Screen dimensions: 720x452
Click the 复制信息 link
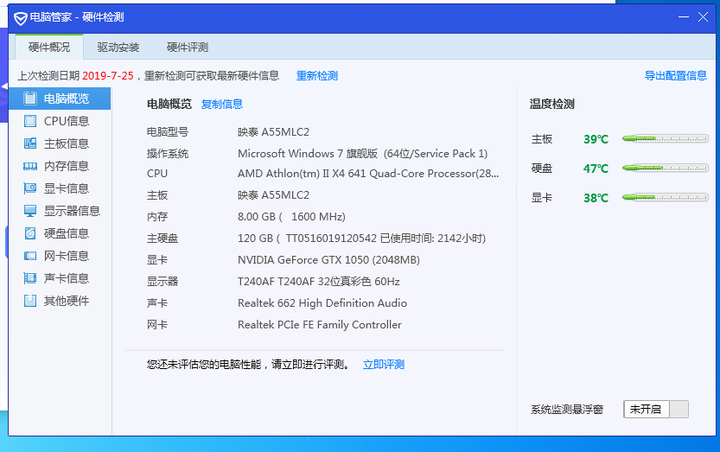[x=222, y=104]
